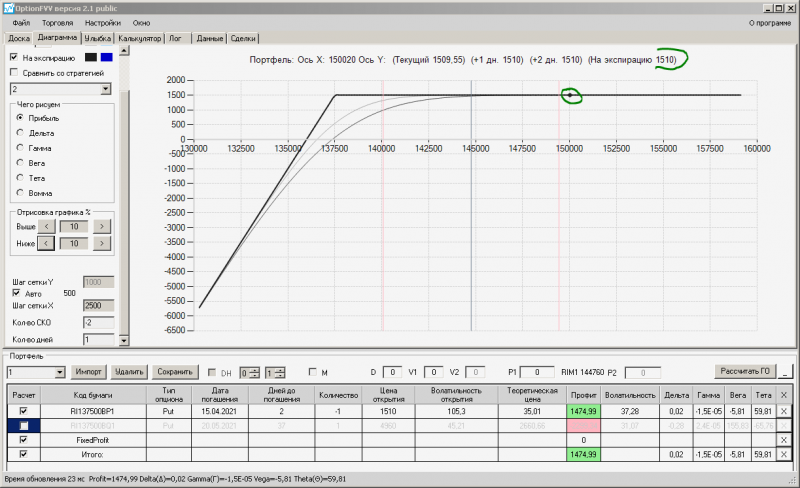The image size is (800, 488).
Task: Click the blue color swatch
Action: coord(107,57)
